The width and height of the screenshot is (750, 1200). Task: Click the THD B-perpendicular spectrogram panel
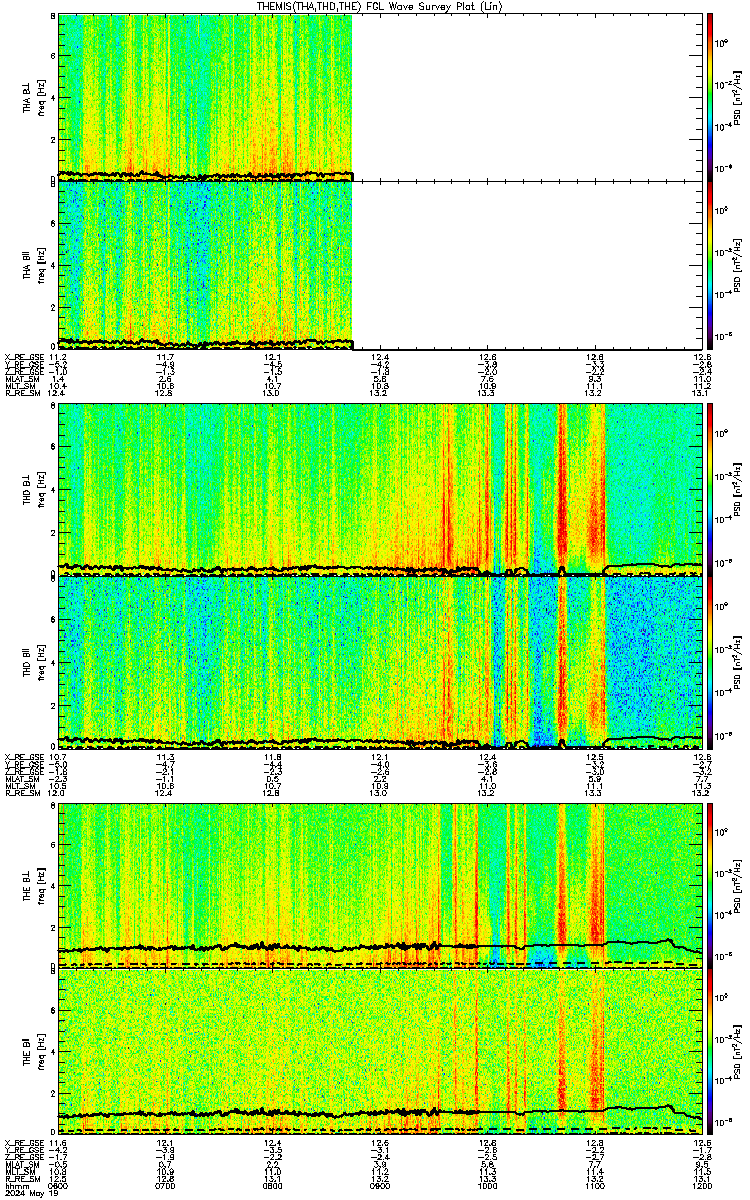click(x=381, y=489)
